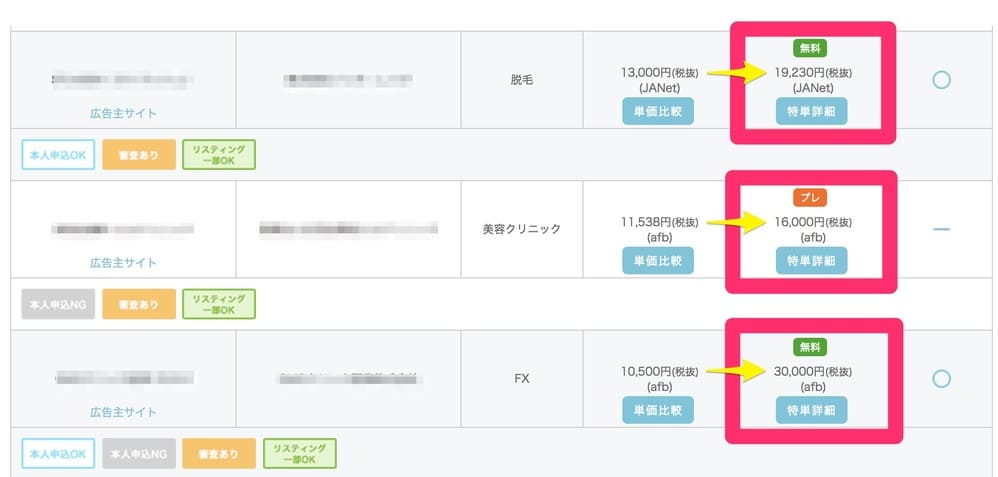Viewport: 998px width, 477px height.
Task: Select the circle icon in 脱毛 row
Action: [x=941, y=80]
